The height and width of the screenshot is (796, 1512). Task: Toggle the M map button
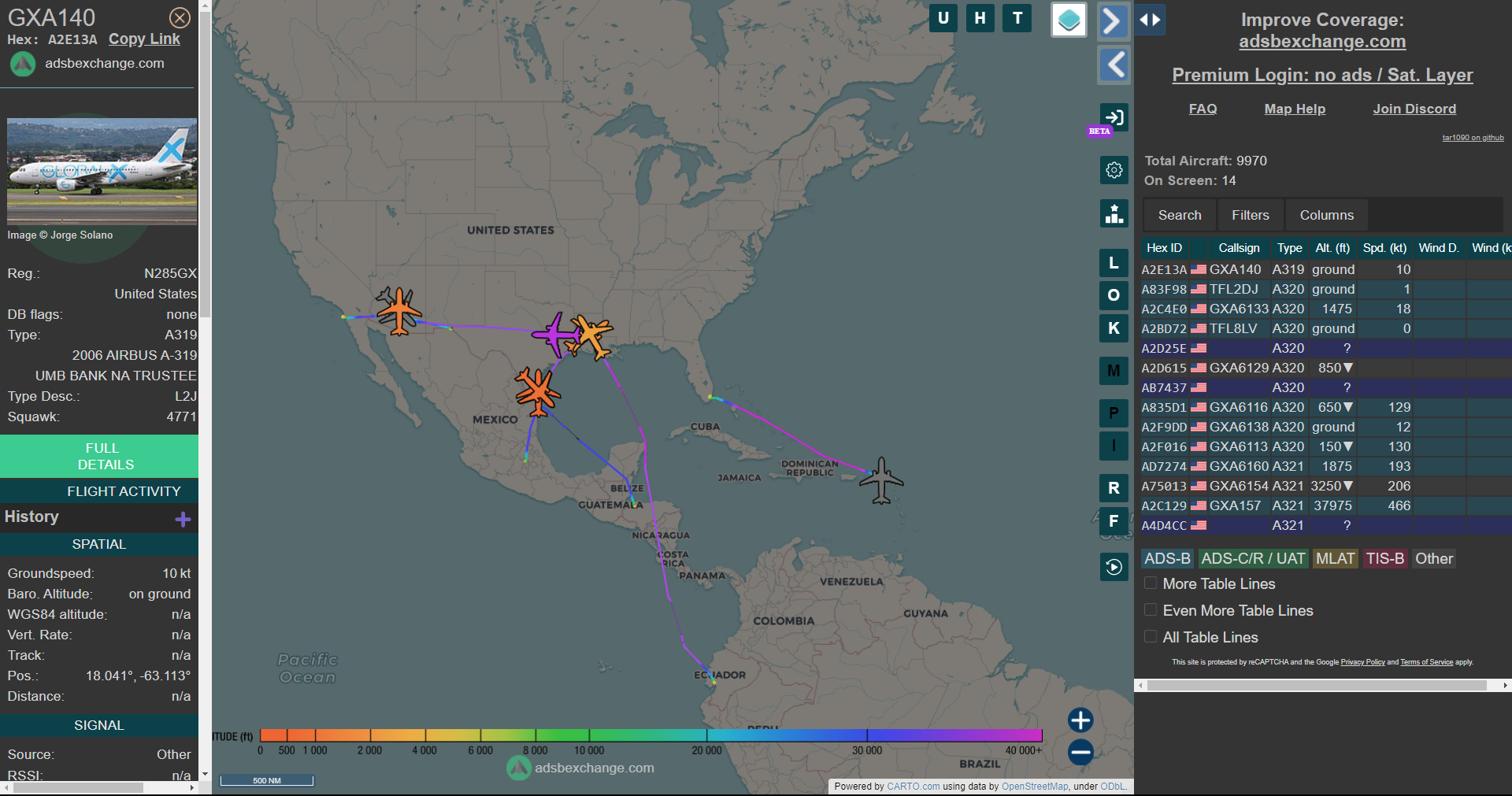1114,371
